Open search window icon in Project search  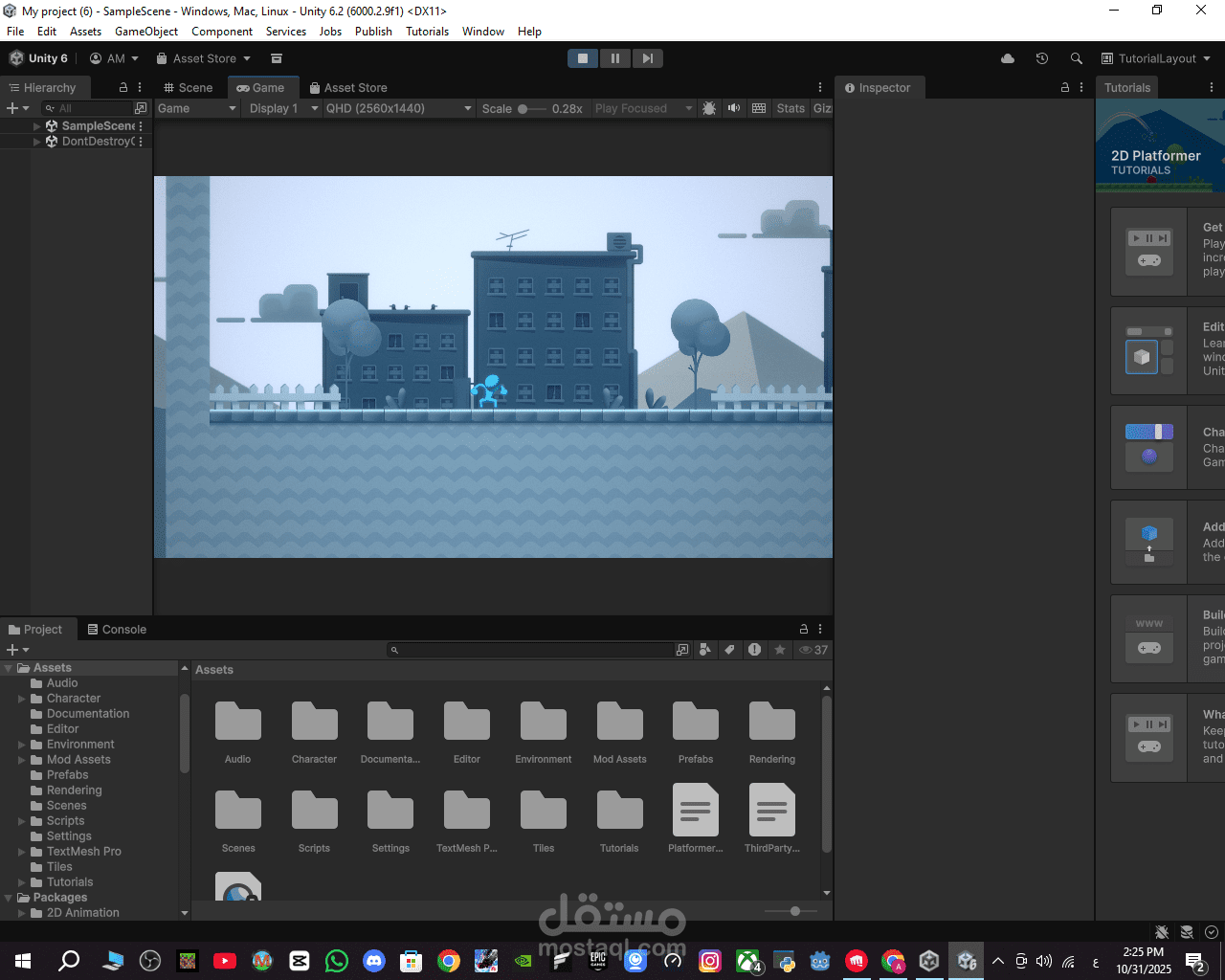click(x=682, y=650)
